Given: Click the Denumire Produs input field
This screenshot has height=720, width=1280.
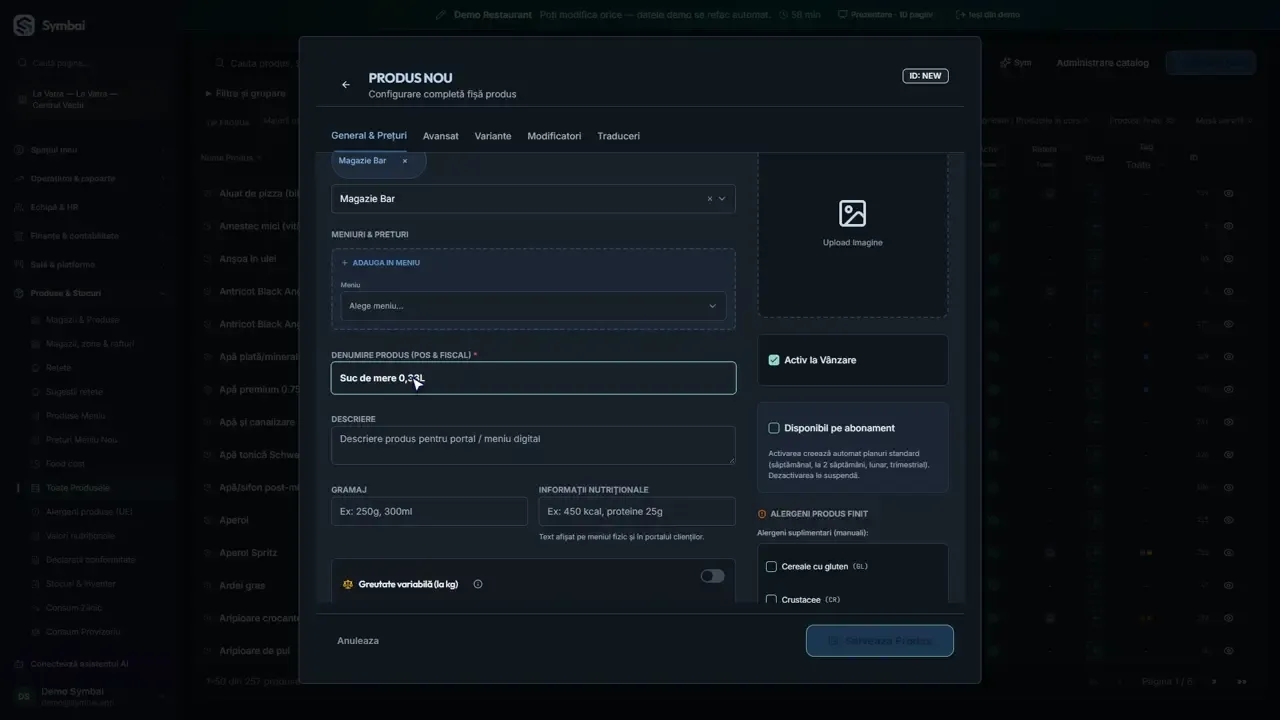Looking at the screenshot, I should pos(533,378).
